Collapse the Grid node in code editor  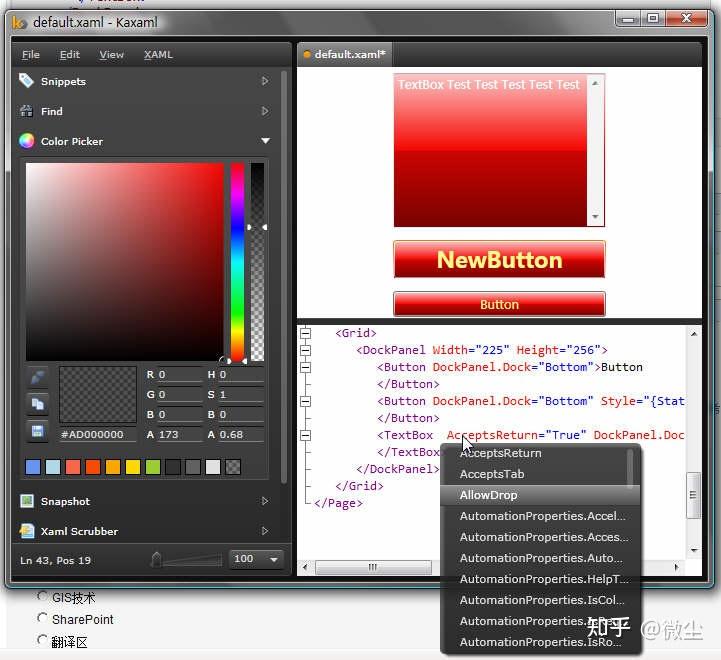tap(305, 333)
